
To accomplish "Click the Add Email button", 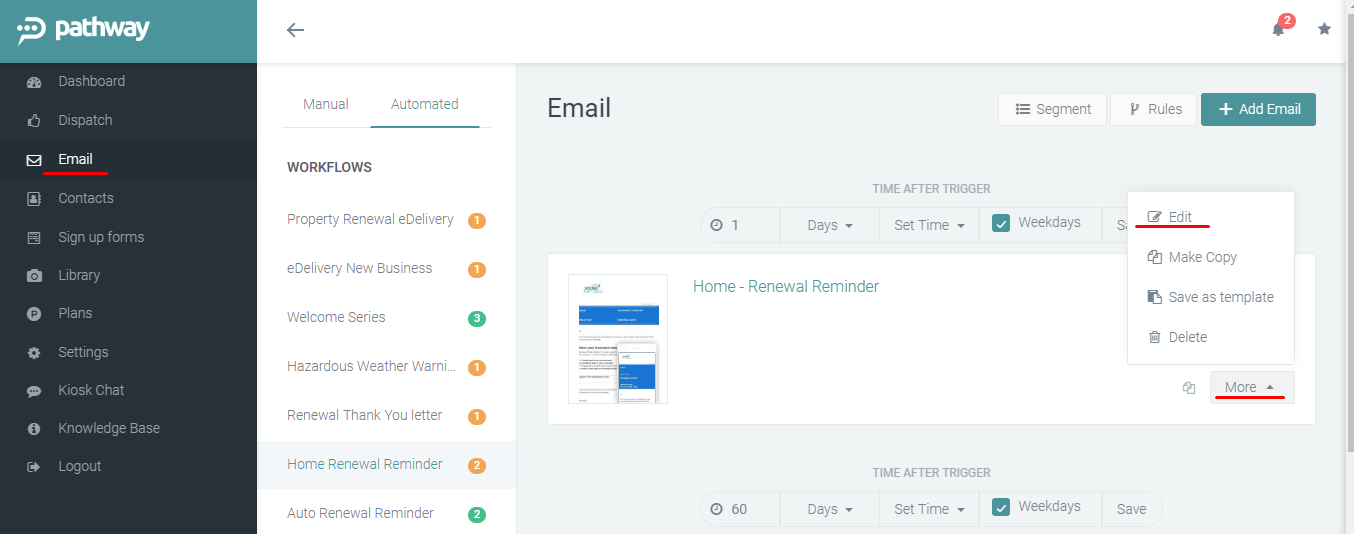I will pos(1258,109).
